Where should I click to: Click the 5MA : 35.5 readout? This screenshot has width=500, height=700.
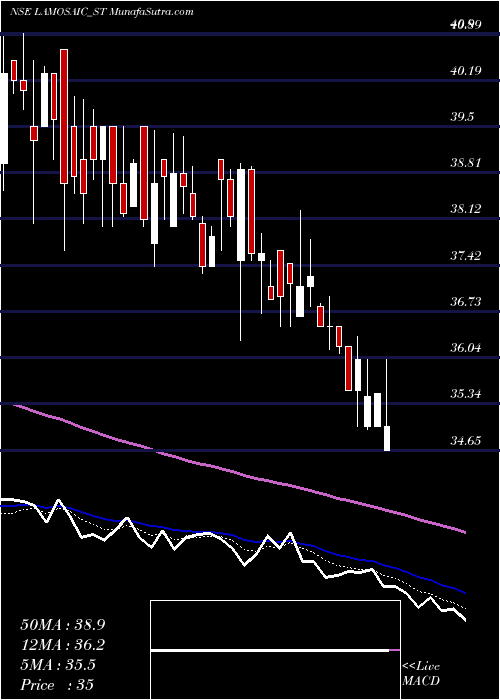coord(57,665)
